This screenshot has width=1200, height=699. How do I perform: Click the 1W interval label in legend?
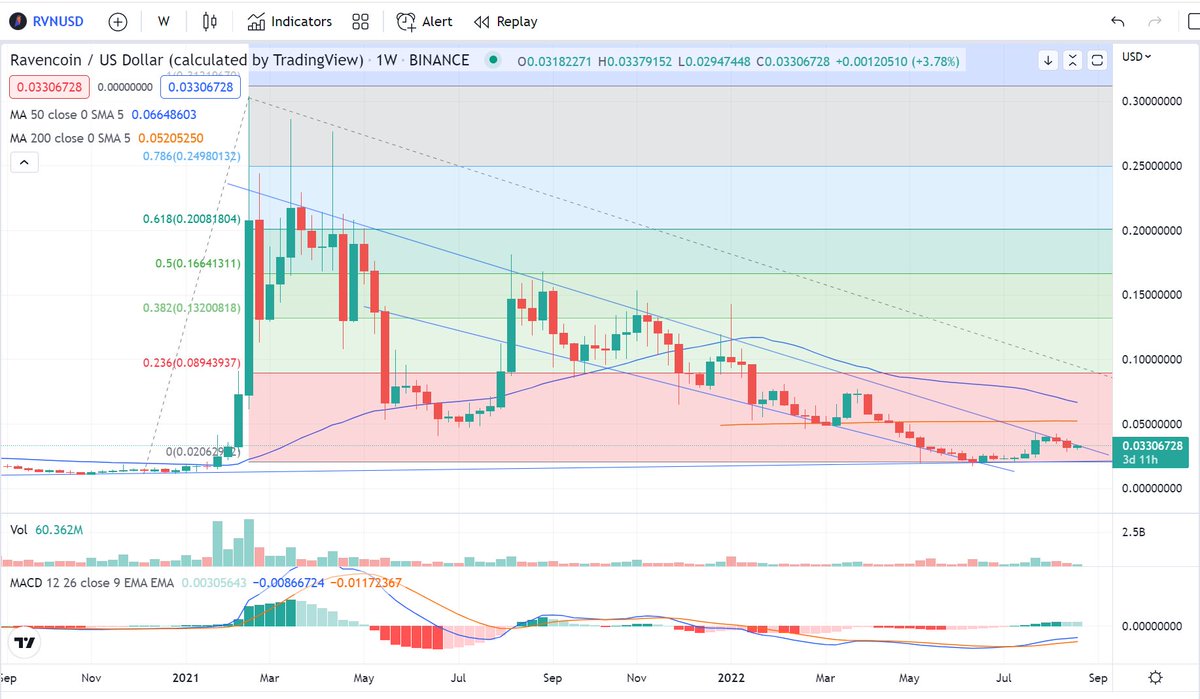385,60
